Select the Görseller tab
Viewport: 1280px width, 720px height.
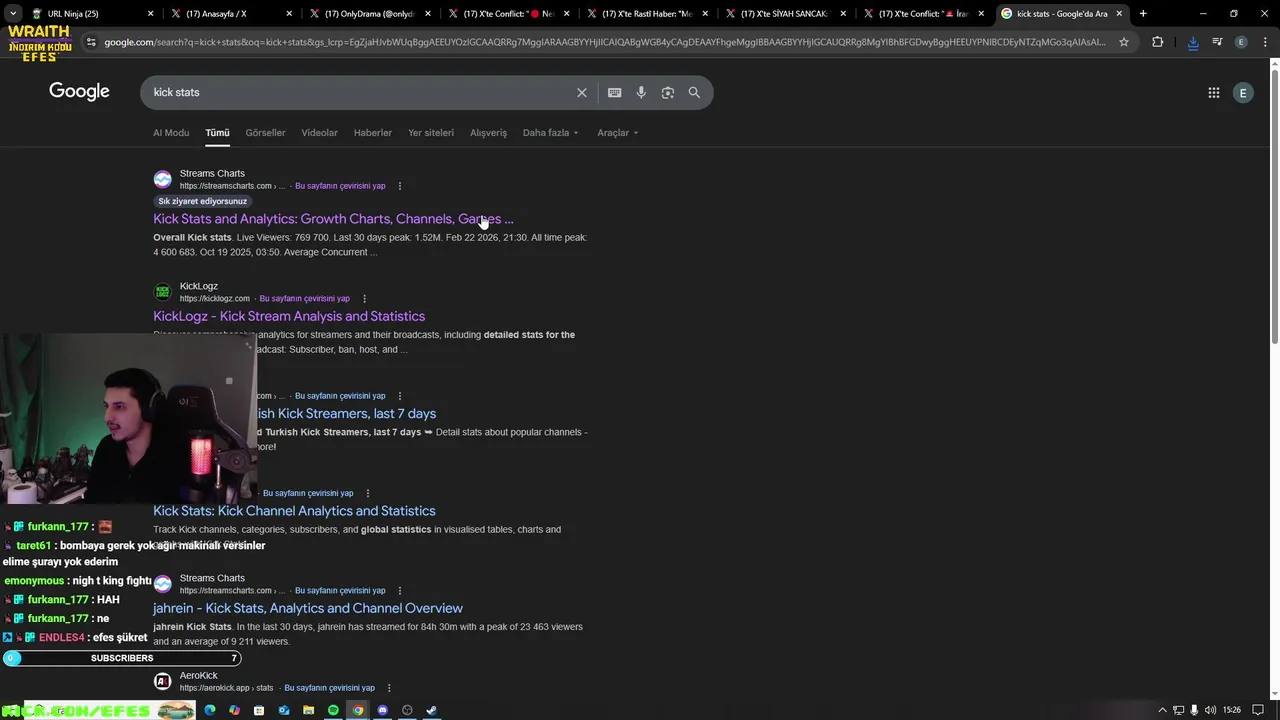265,133
